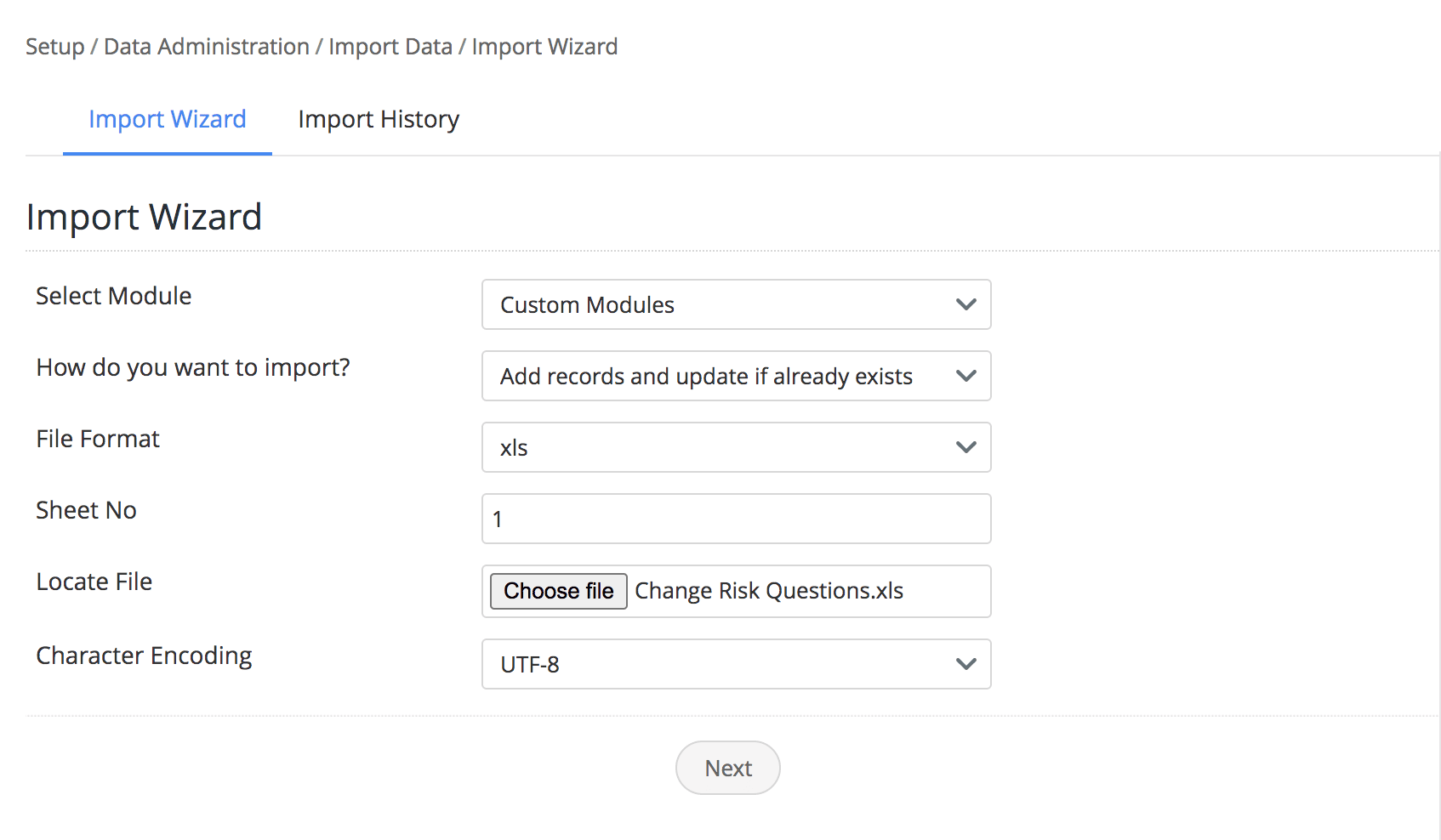Viewport: 1441px width, 840px height.
Task: Click the Next button
Action: tap(727, 767)
